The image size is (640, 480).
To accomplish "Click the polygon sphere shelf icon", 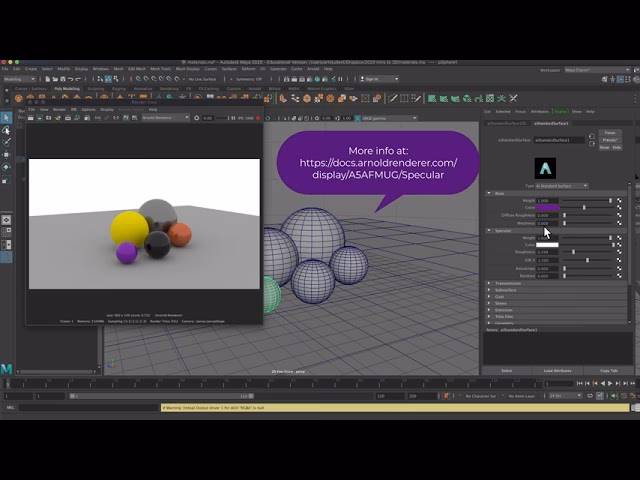I will [19, 98].
